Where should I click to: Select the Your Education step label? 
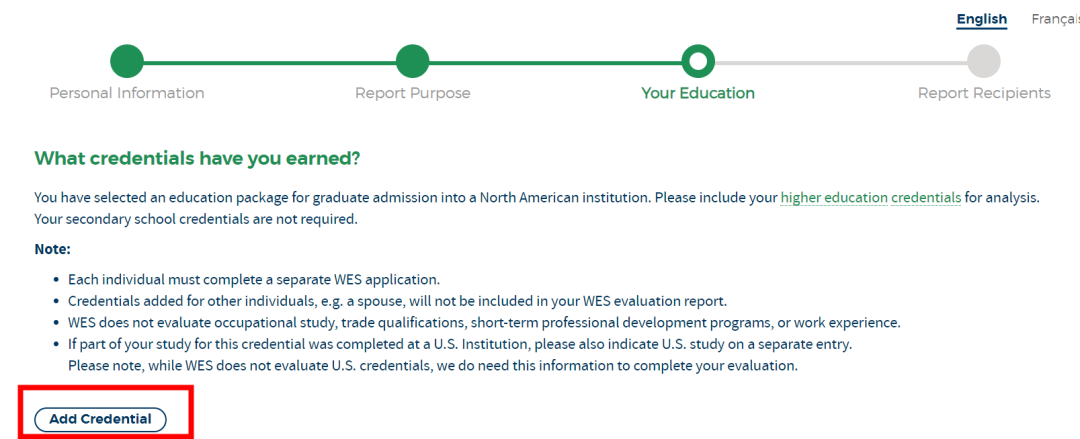[x=698, y=93]
